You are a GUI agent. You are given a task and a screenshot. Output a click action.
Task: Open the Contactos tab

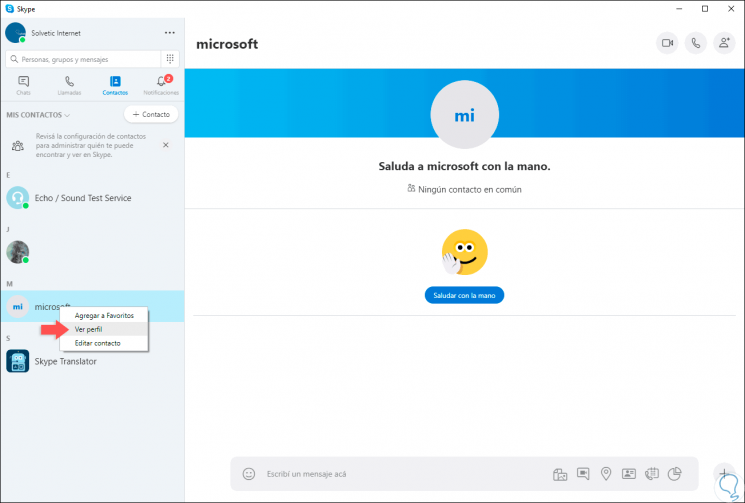tap(115, 85)
